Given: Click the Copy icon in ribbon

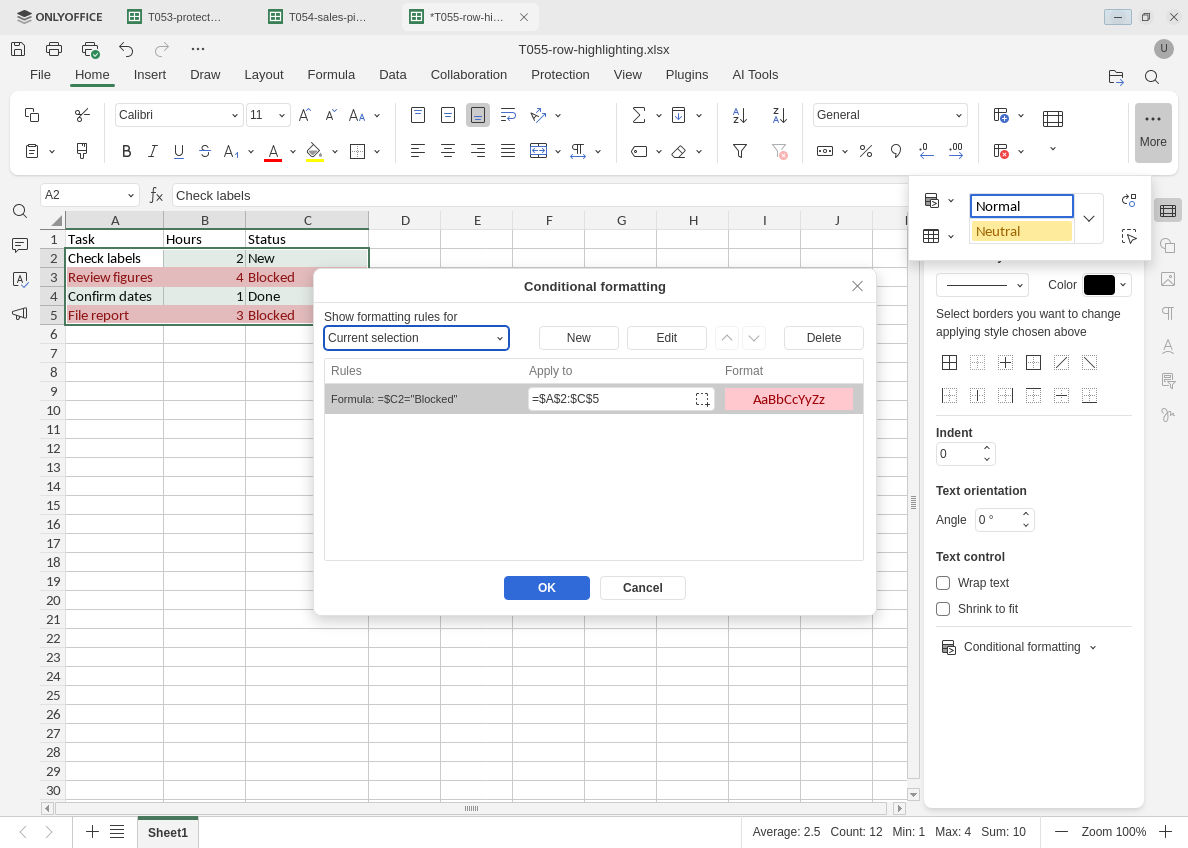Looking at the screenshot, I should (32, 114).
